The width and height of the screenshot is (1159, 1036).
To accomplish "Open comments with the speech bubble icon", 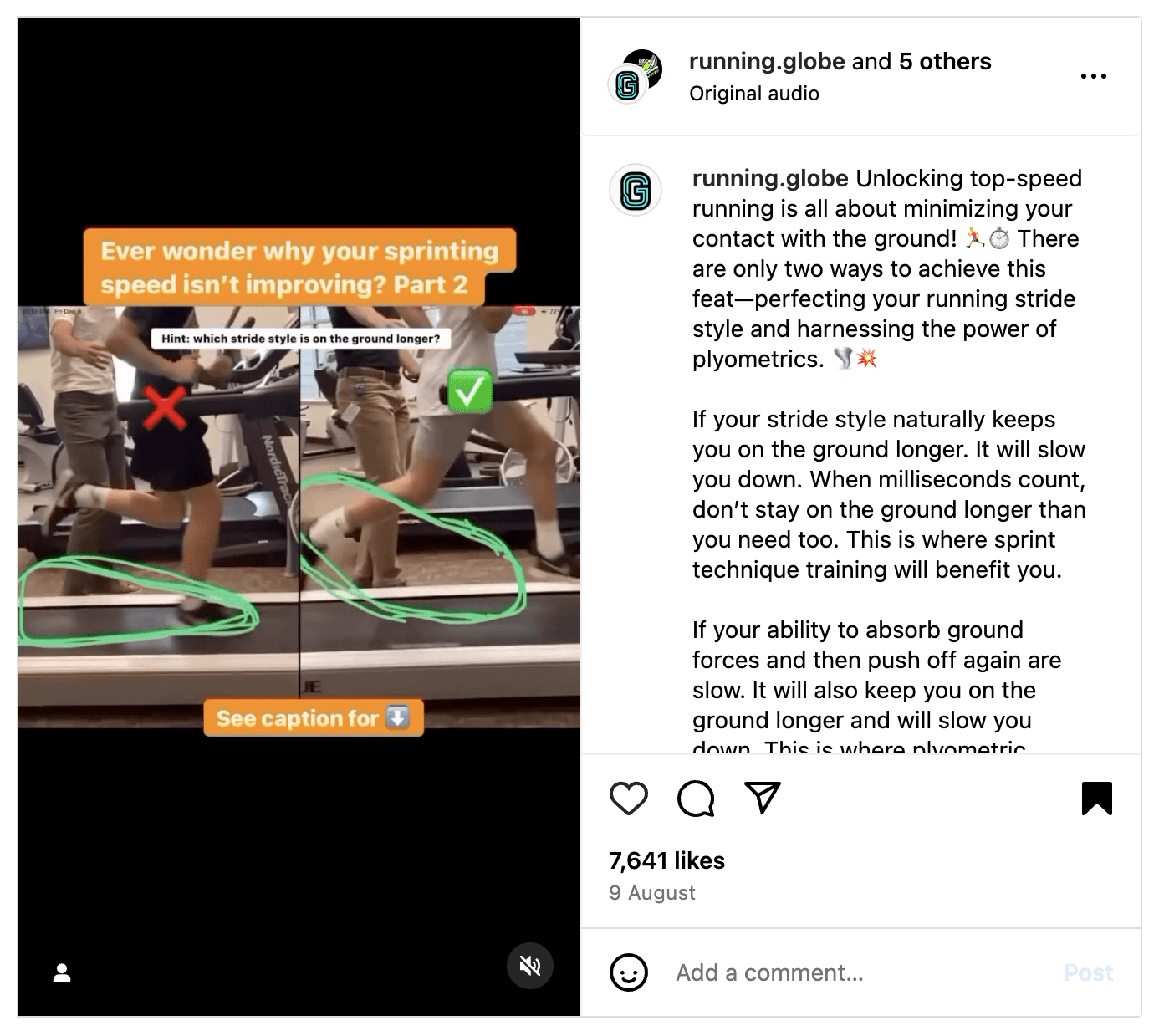I will tap(696, 799).
